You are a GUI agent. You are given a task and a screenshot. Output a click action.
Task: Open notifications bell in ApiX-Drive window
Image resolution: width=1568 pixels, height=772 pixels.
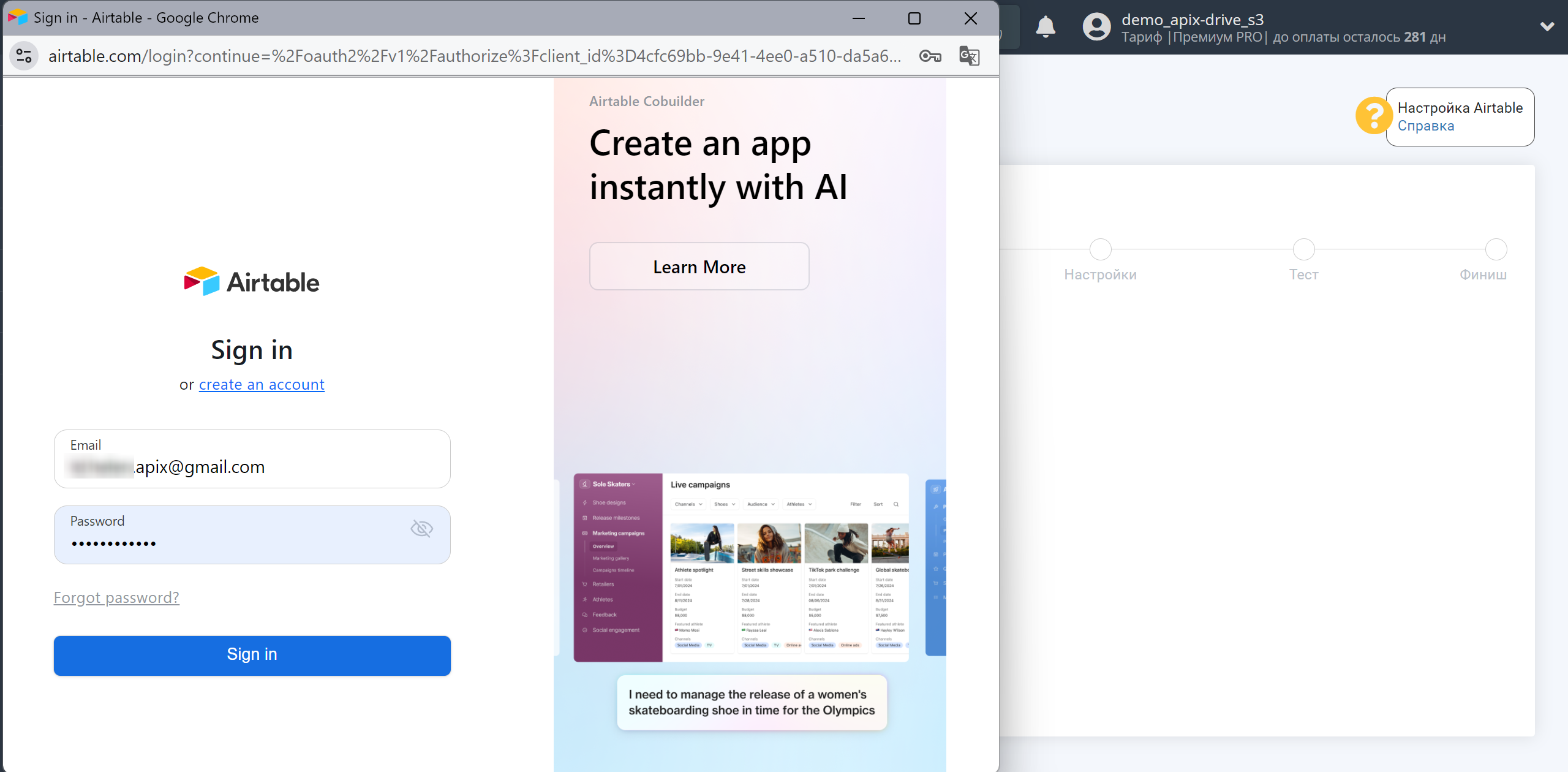pos(1046,27)
